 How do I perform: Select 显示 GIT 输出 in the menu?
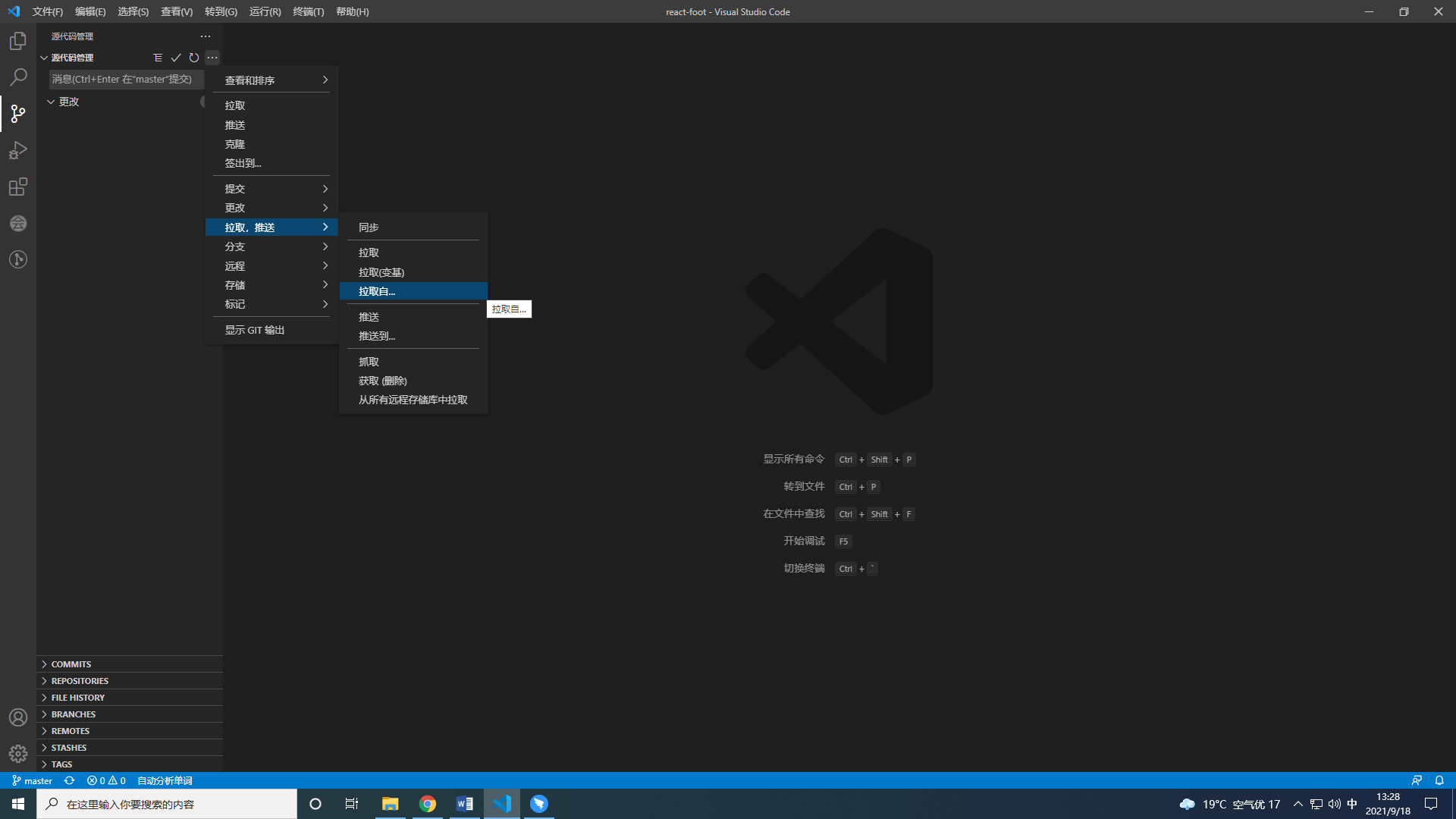point(271,330)
